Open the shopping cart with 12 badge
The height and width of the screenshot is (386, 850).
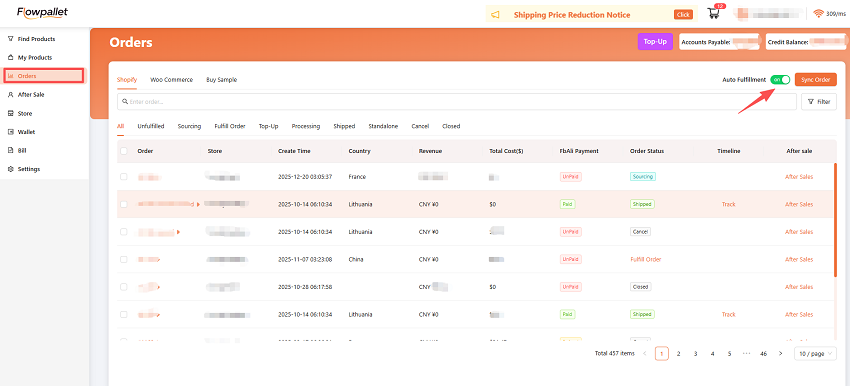[x=714, y=12]
